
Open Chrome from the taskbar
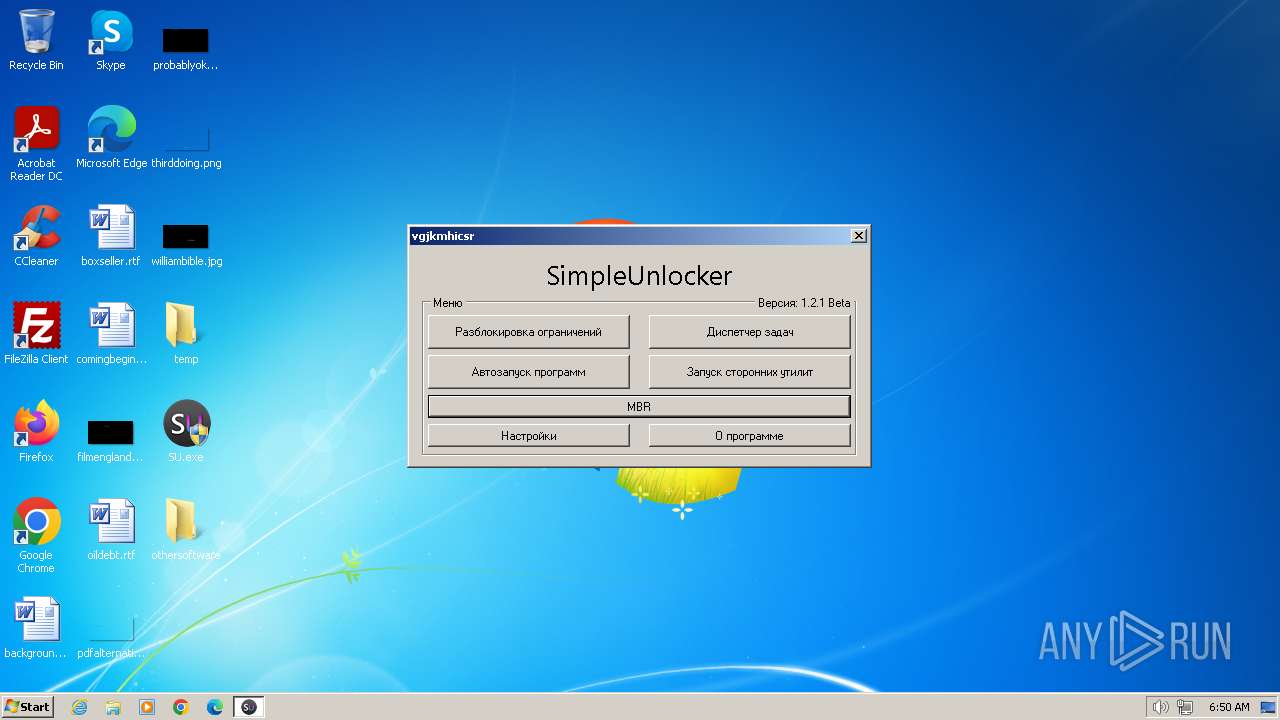tap(181, 707)
